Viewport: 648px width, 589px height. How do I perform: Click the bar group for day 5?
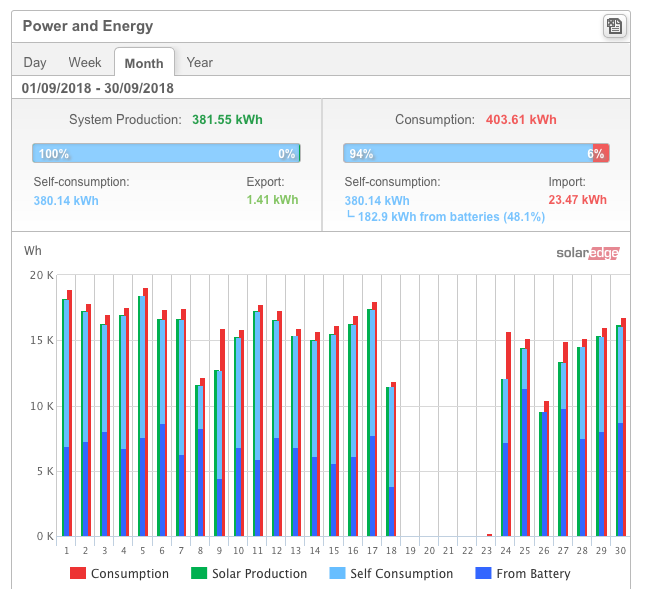(143, 412)
